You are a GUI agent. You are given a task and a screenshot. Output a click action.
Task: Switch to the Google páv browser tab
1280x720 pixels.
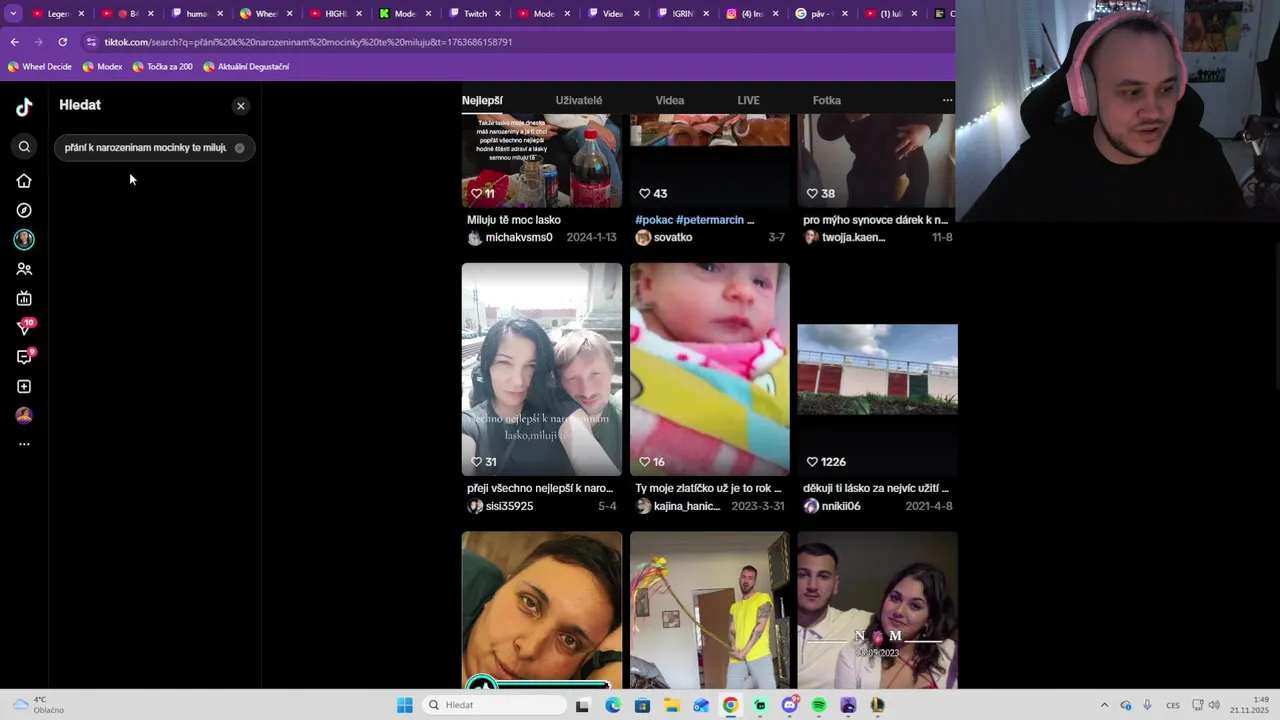821,14
